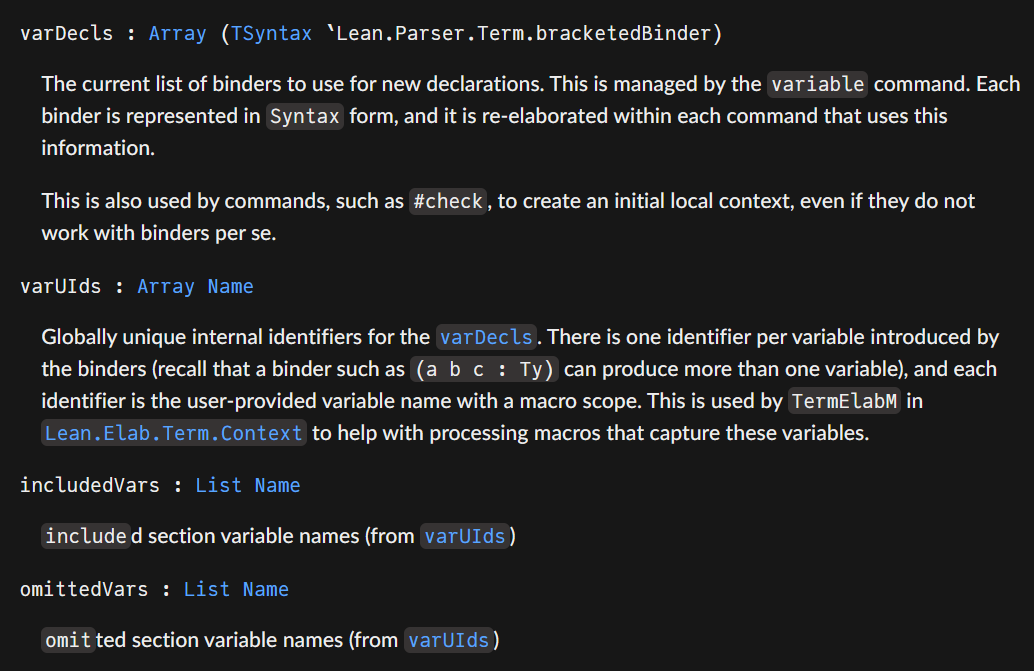The width and height of the screenshot is (1034, 671).
Task: Click varUIds link in included section description
Action: tap(465, 537)
